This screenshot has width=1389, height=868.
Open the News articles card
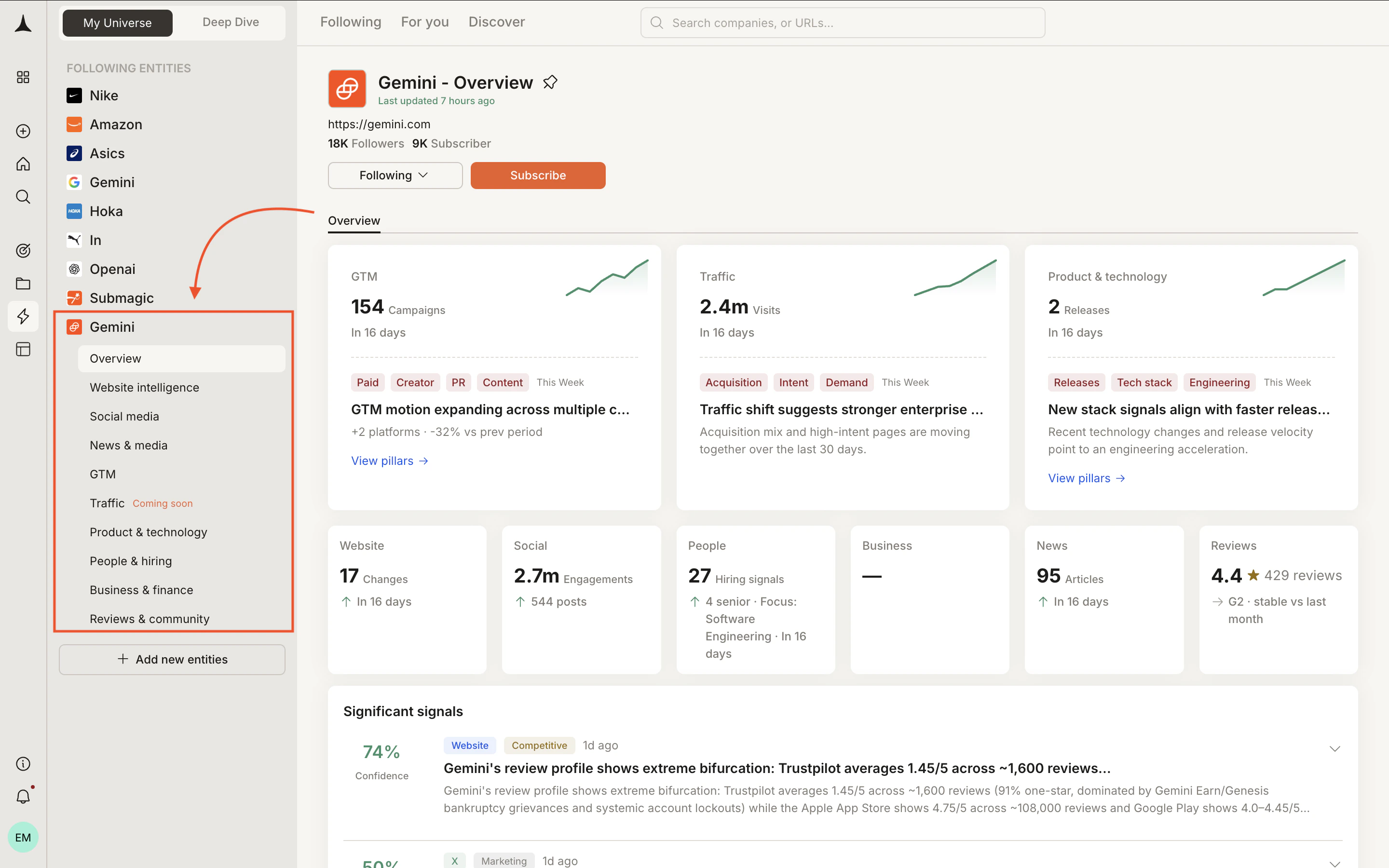pos(1104,600)
